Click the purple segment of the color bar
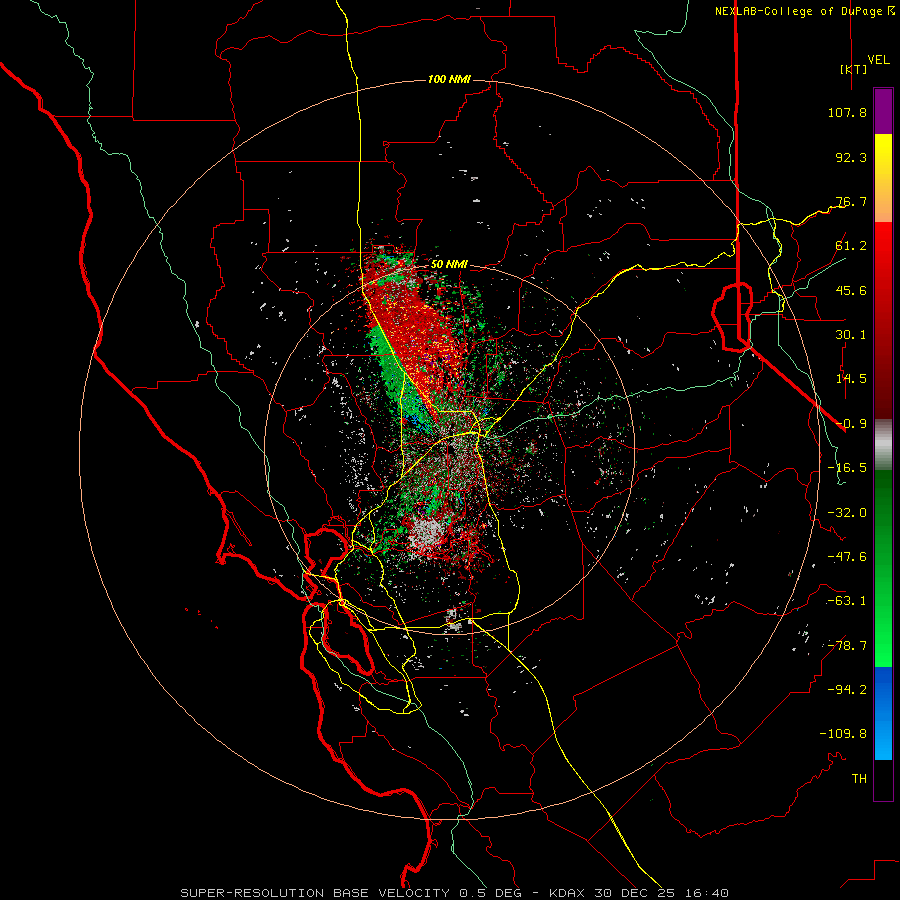The image size is (900, 900). click(x=883, y=112)
